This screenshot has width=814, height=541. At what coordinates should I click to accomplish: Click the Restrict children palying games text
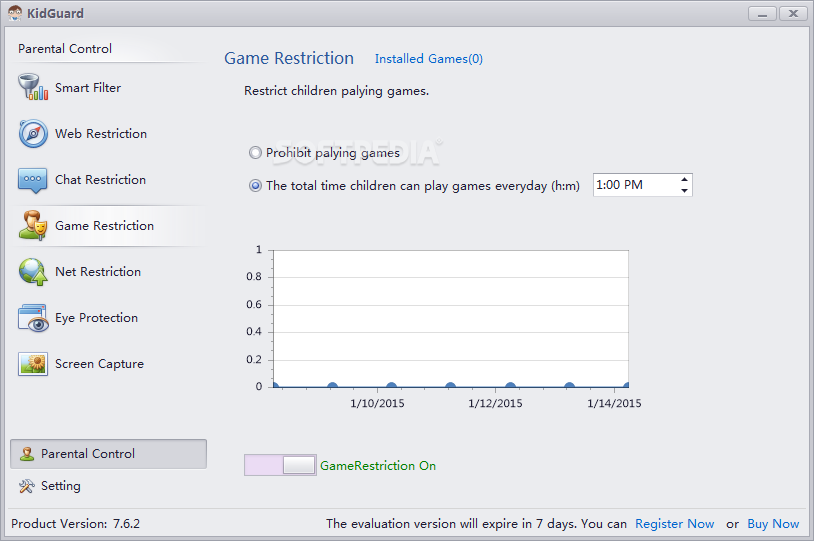click(336, 91)
